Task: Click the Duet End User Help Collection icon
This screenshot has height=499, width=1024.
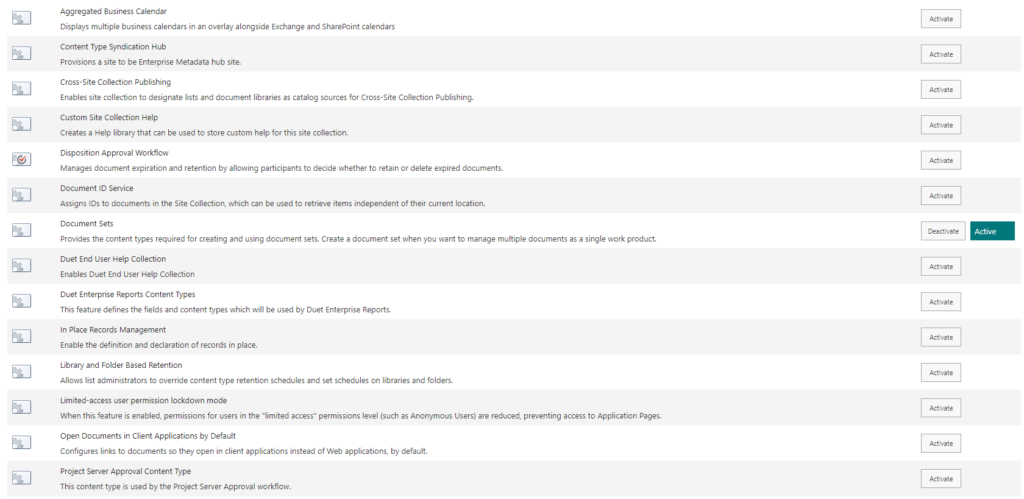Action: (22, 266)
